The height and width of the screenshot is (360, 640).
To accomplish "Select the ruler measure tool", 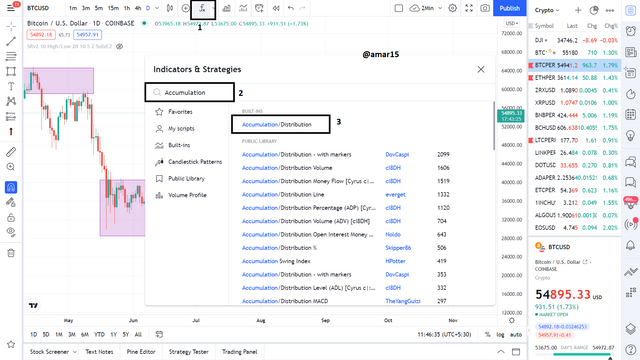I will [11, 152].
